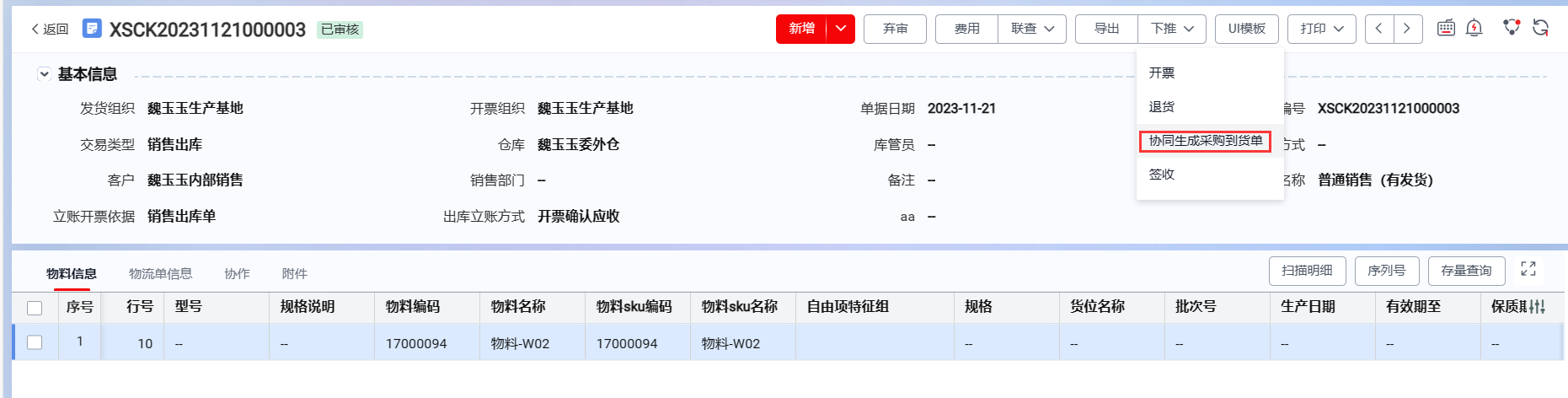Click the 存量查询 button
1568x398 pixels.
(1465, 271)
